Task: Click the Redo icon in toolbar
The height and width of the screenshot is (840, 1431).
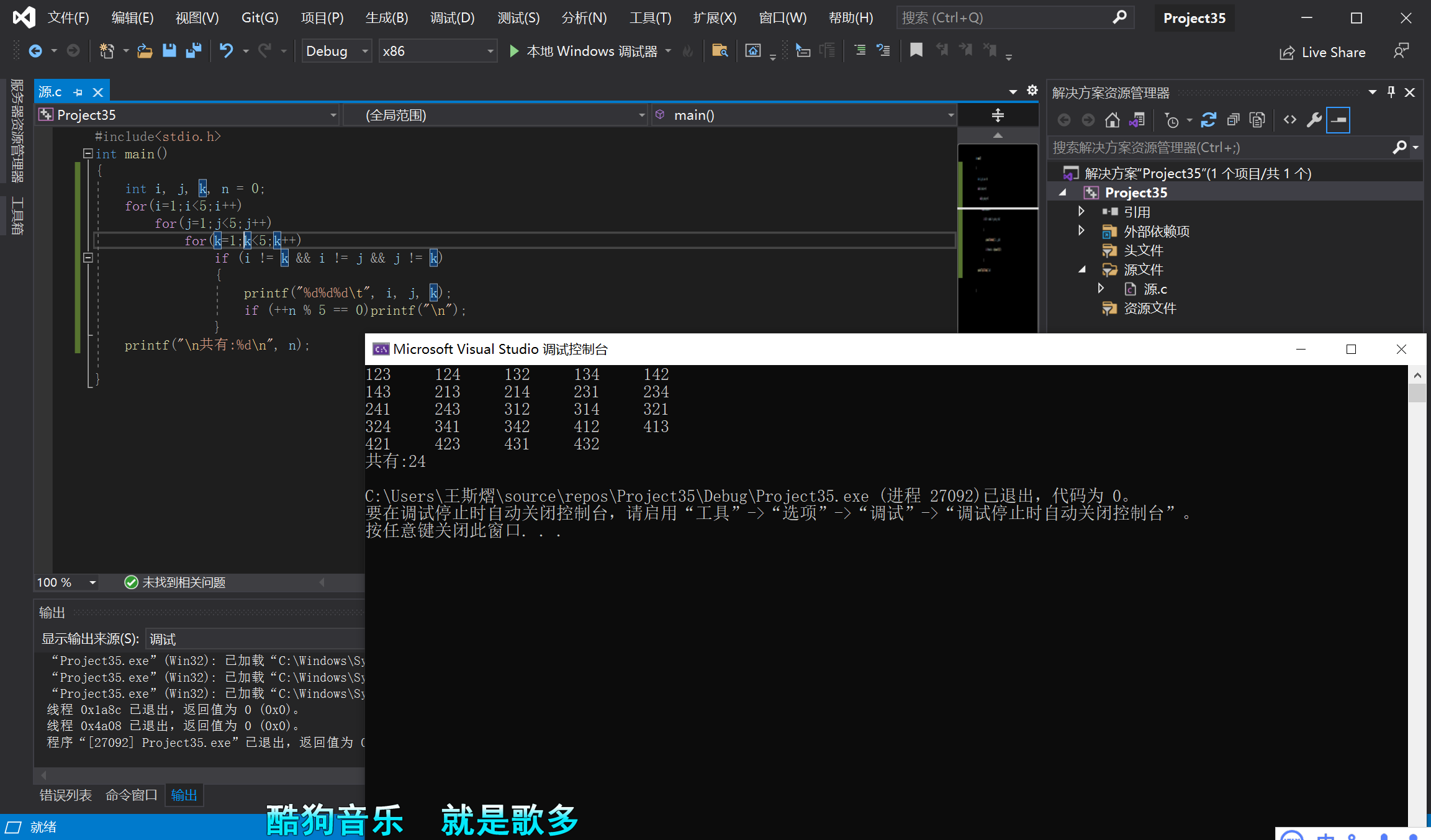Action: 266,52
